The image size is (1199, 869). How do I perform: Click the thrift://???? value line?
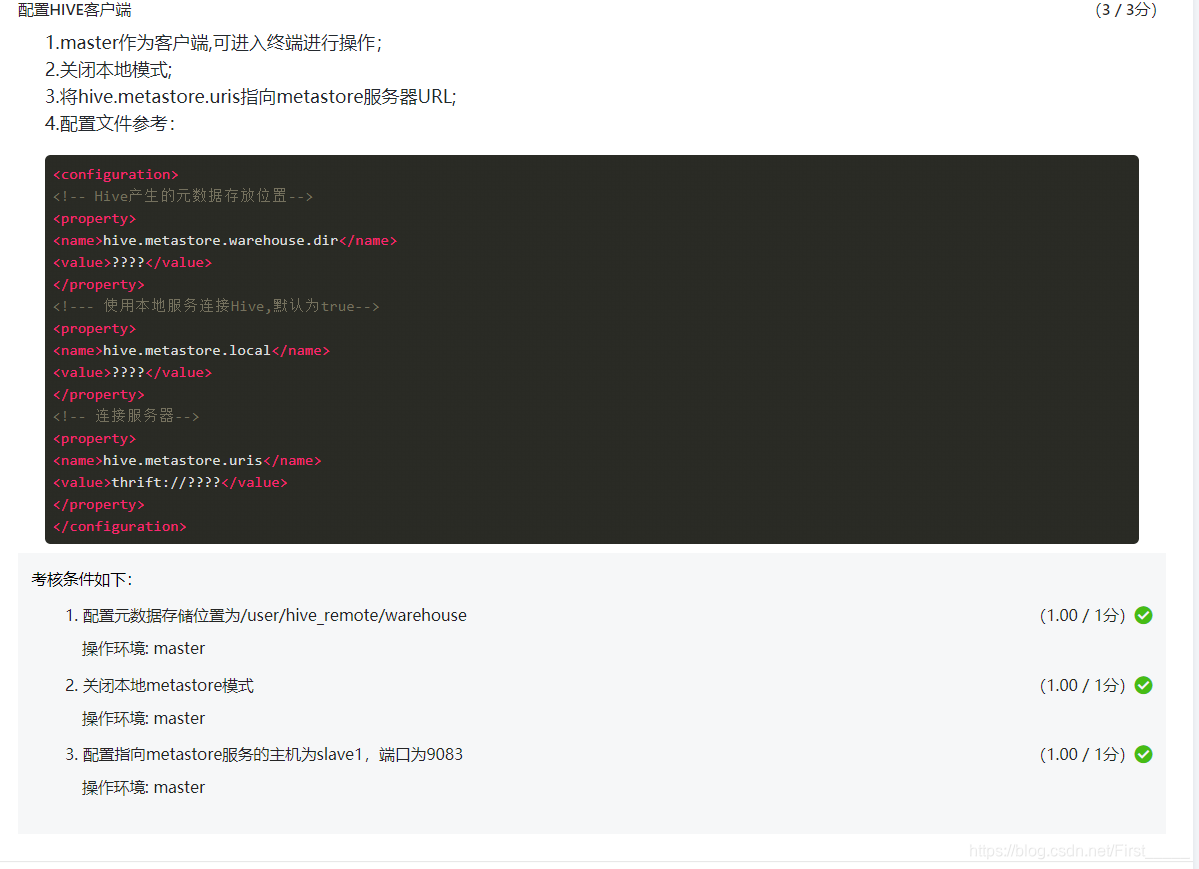tap(170, 483)
